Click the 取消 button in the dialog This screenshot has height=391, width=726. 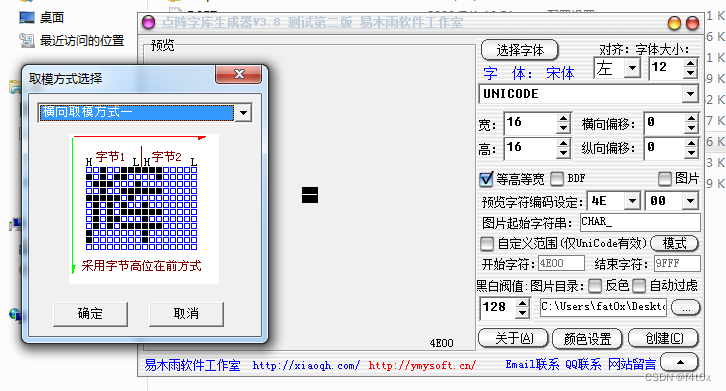pyautogui.click(x=186, y=314)
